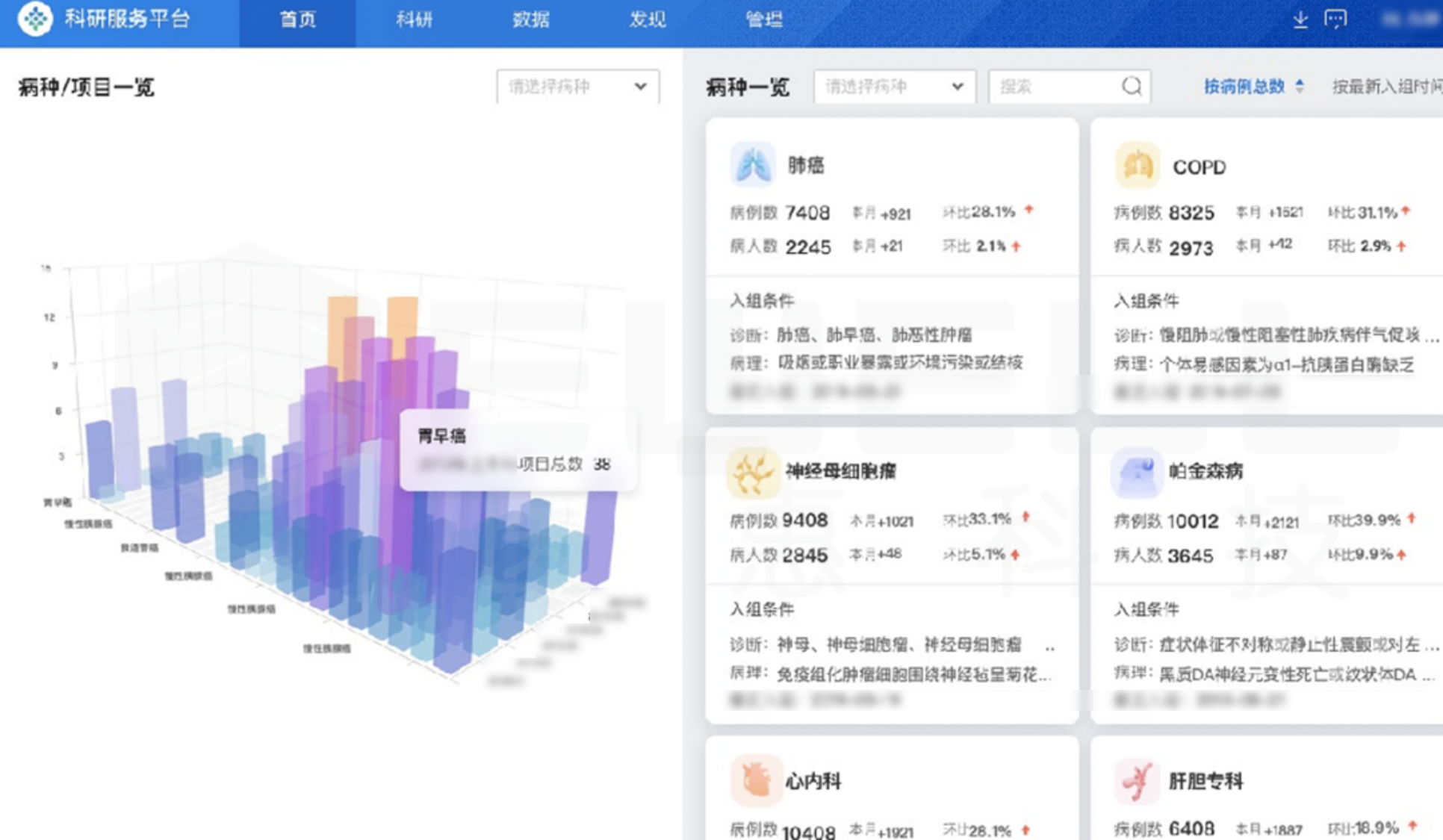Go to the 发现 menu tab
The width and height of the screenshot is (1443, 840).
(x=647, y=19)
